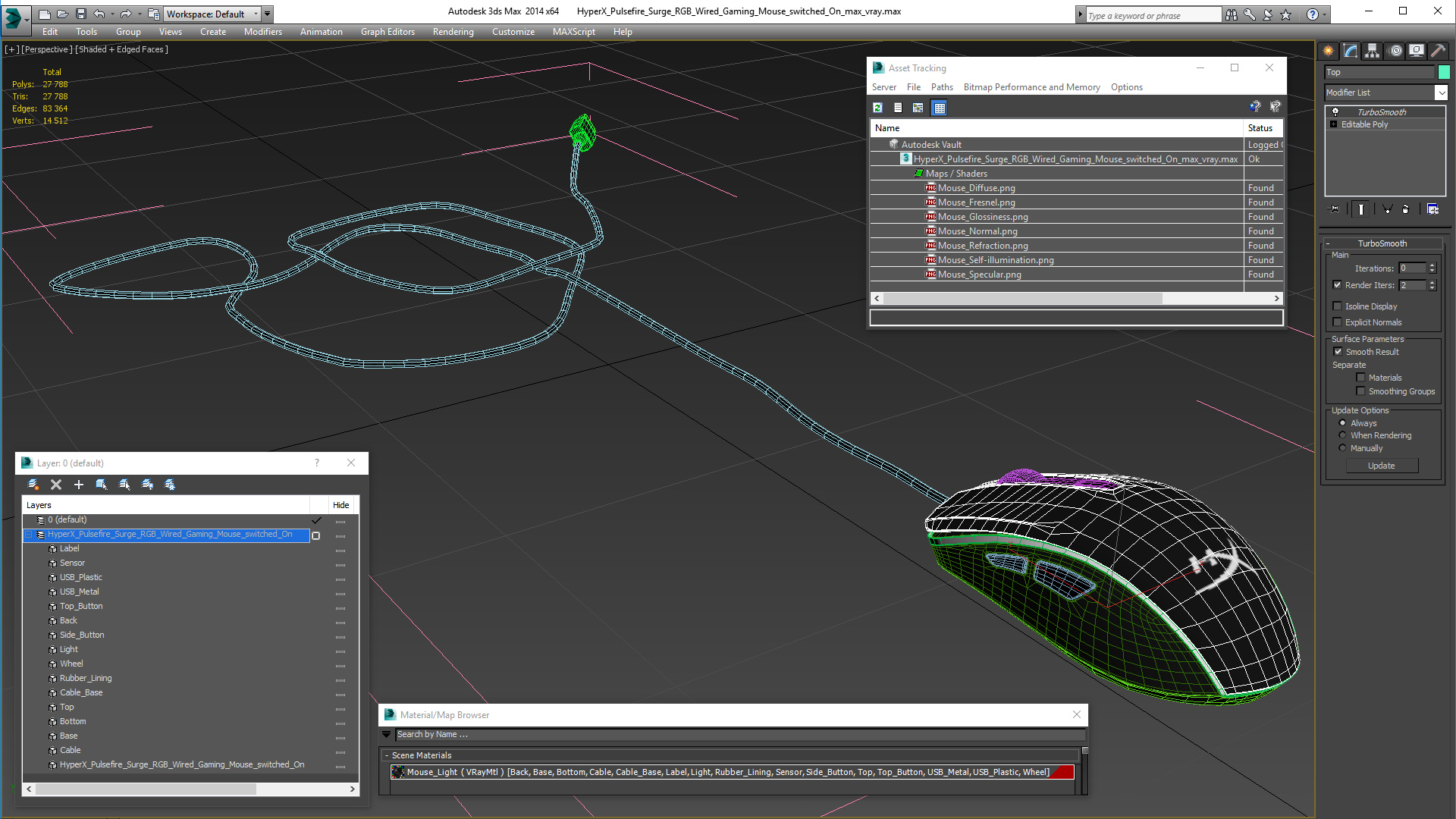Viewport: 1456px width, 819px height.
Task: Click the Redo arrow icon
Action: [126, 14]
